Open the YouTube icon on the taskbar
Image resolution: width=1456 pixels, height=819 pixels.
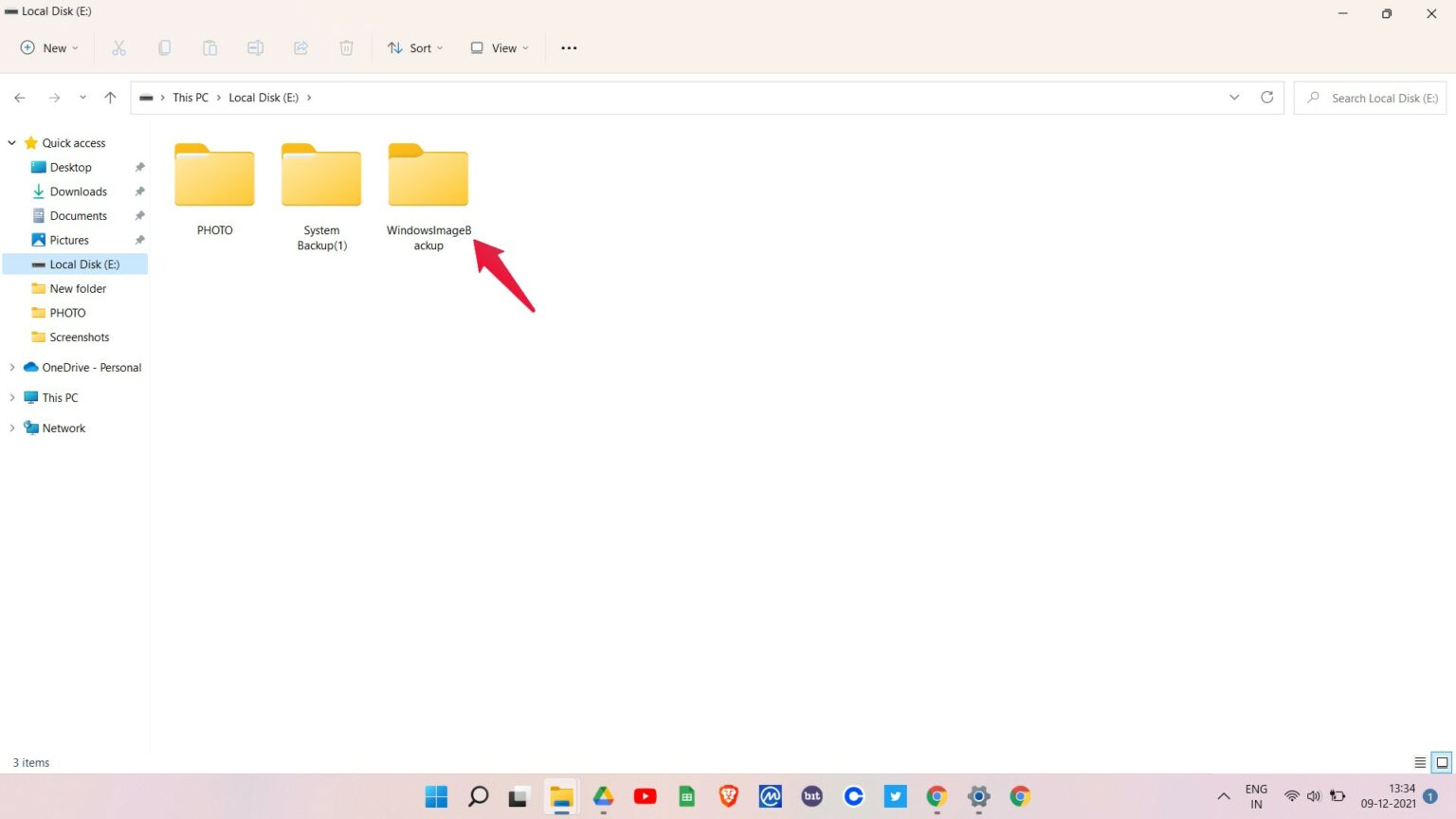(645, 796)
